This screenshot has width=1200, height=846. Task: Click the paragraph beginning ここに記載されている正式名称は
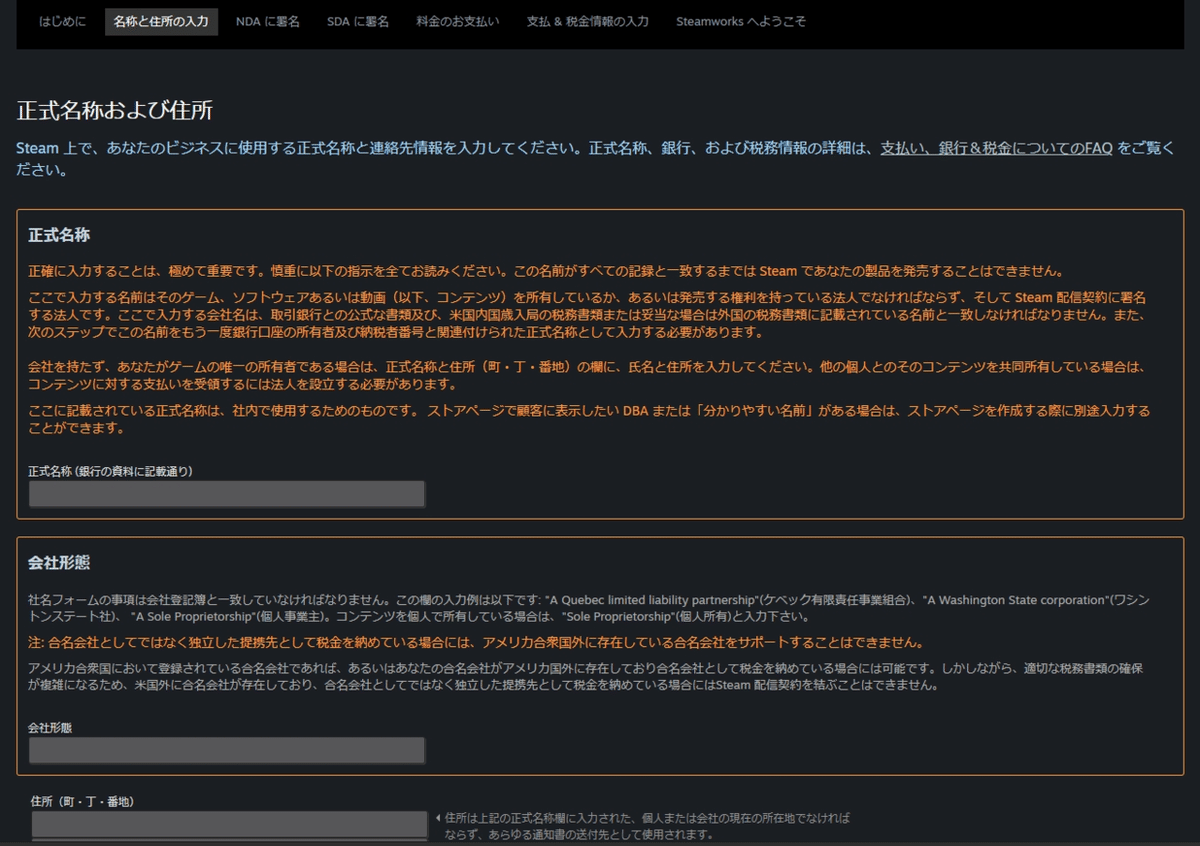589,419
